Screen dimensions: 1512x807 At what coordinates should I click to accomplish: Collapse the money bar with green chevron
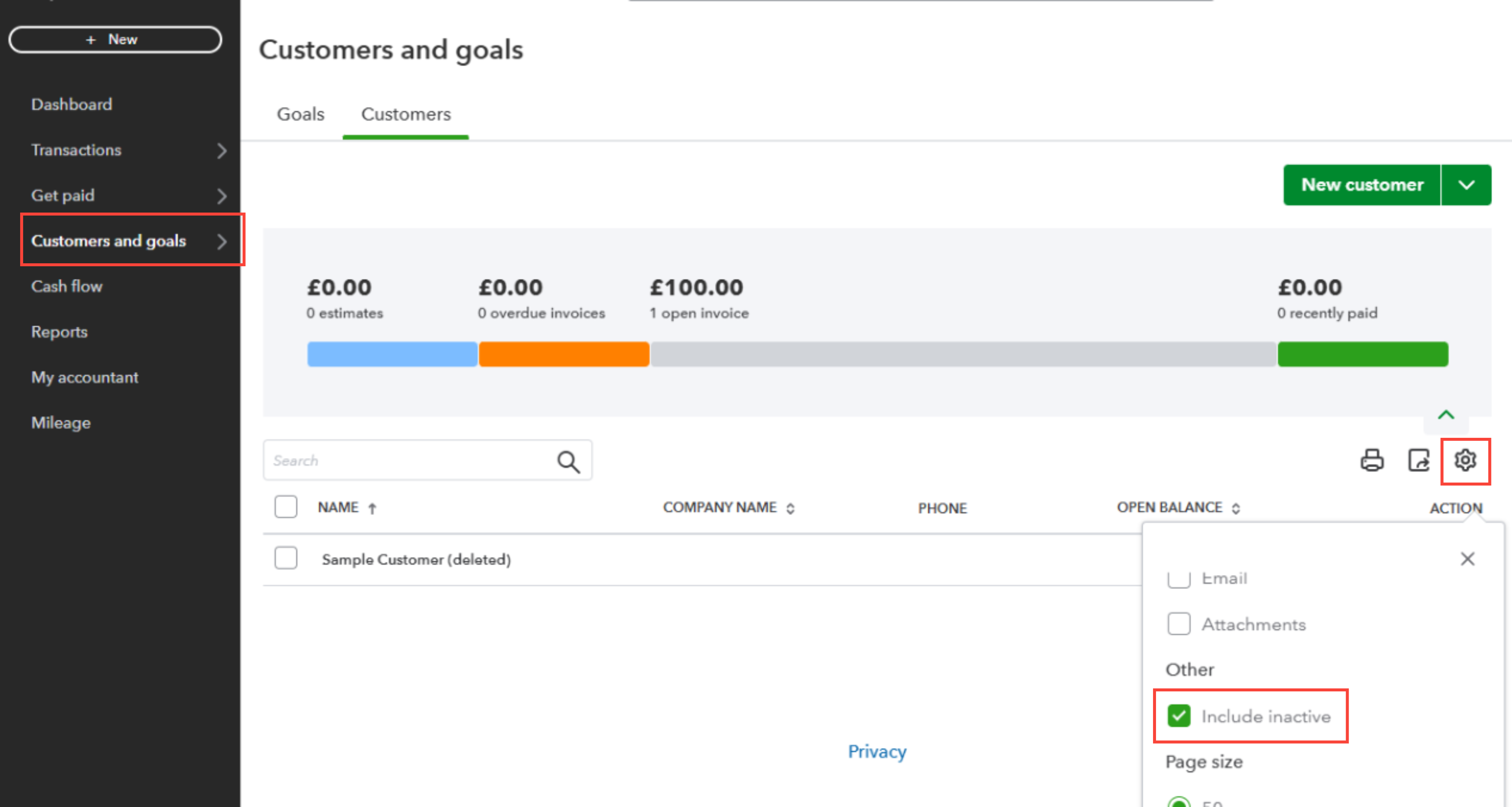click(x=1446, y=415)
